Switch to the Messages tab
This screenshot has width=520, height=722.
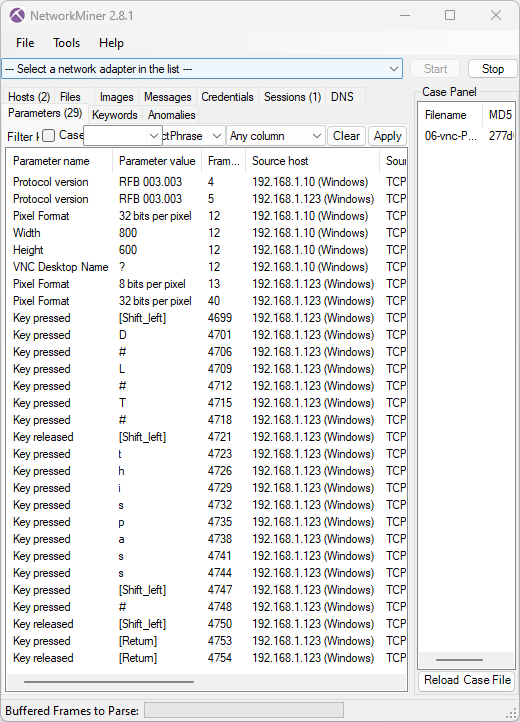pos(167,97)
